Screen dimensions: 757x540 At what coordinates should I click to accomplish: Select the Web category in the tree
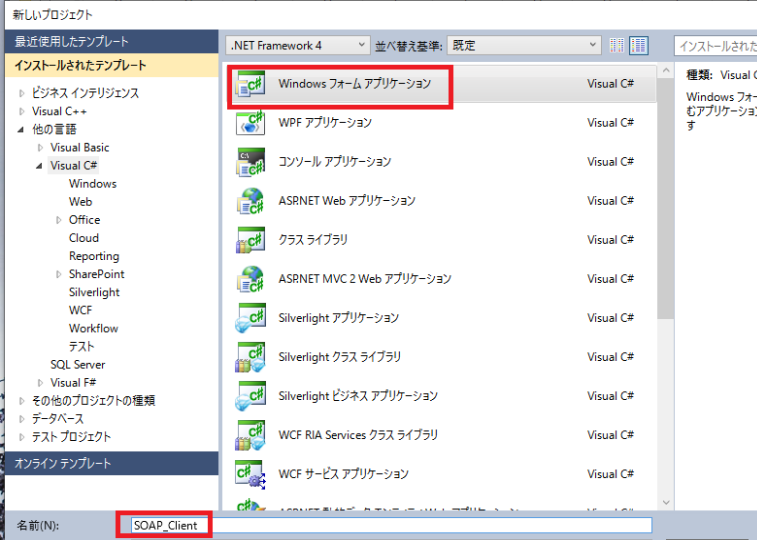coord(80,202)
